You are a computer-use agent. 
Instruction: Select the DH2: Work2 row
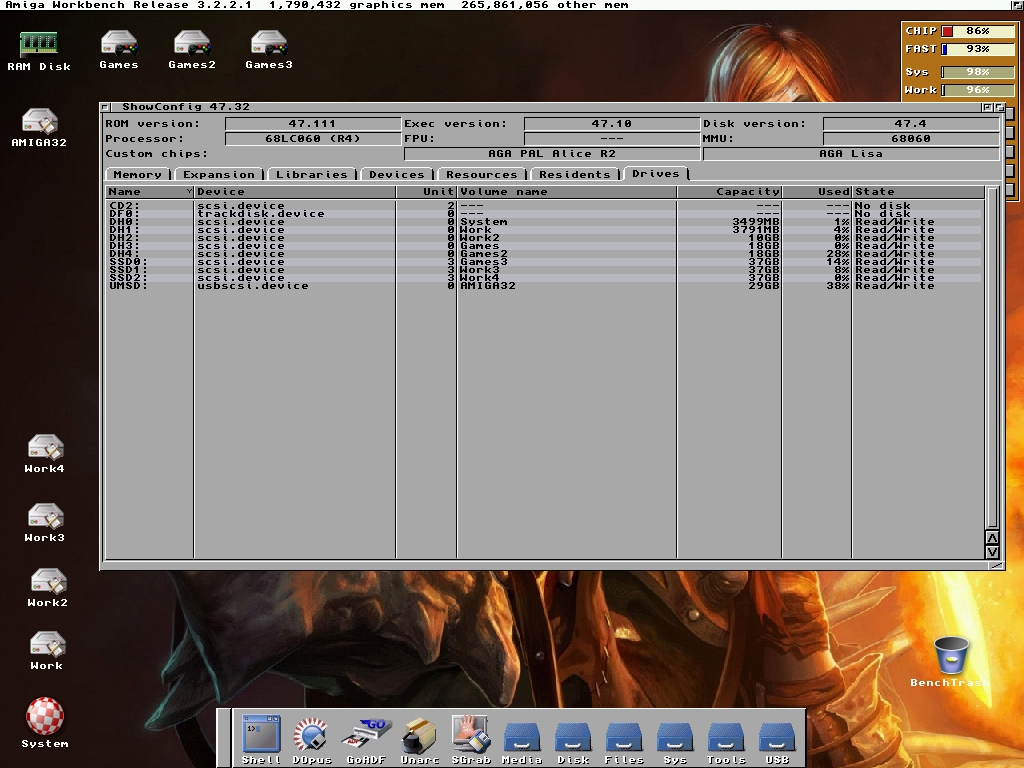click(x=544, y=238)
